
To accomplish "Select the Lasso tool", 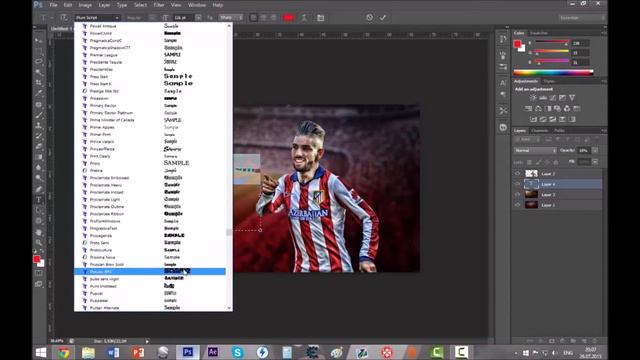I will pyautogui.click(x=39, y=62).
